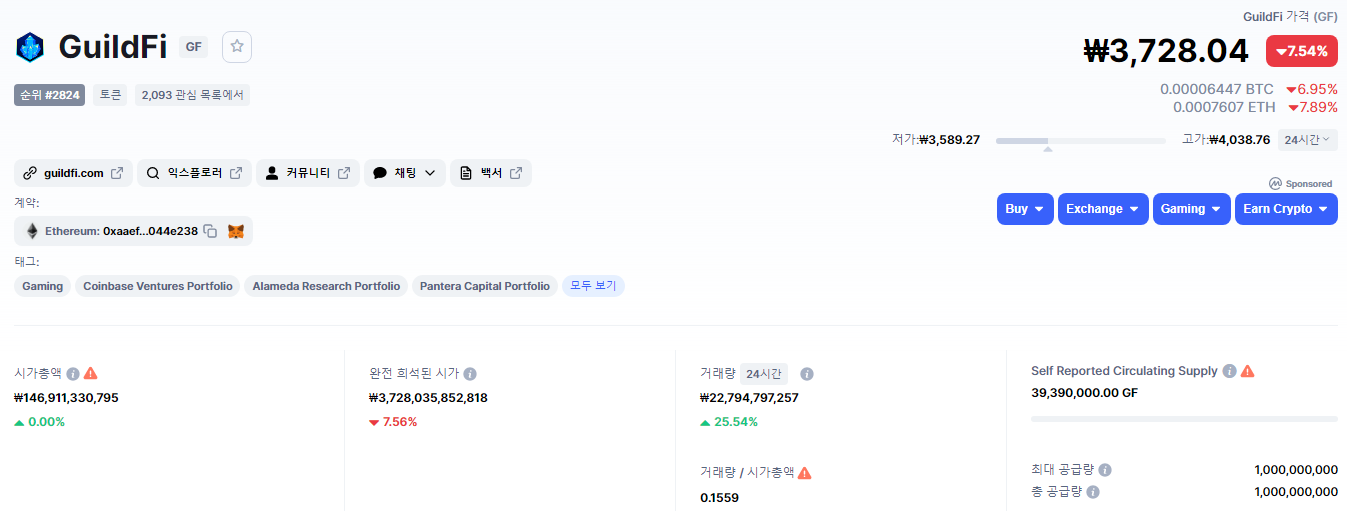Click the 0.1559 volume ratio value
Screen dimensions: 1347x519
(719, 497)
